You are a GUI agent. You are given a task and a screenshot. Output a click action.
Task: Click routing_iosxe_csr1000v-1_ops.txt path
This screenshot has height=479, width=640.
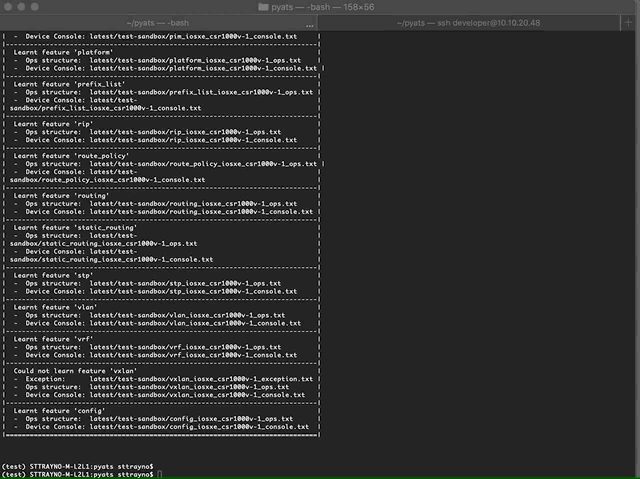(193, 204)
